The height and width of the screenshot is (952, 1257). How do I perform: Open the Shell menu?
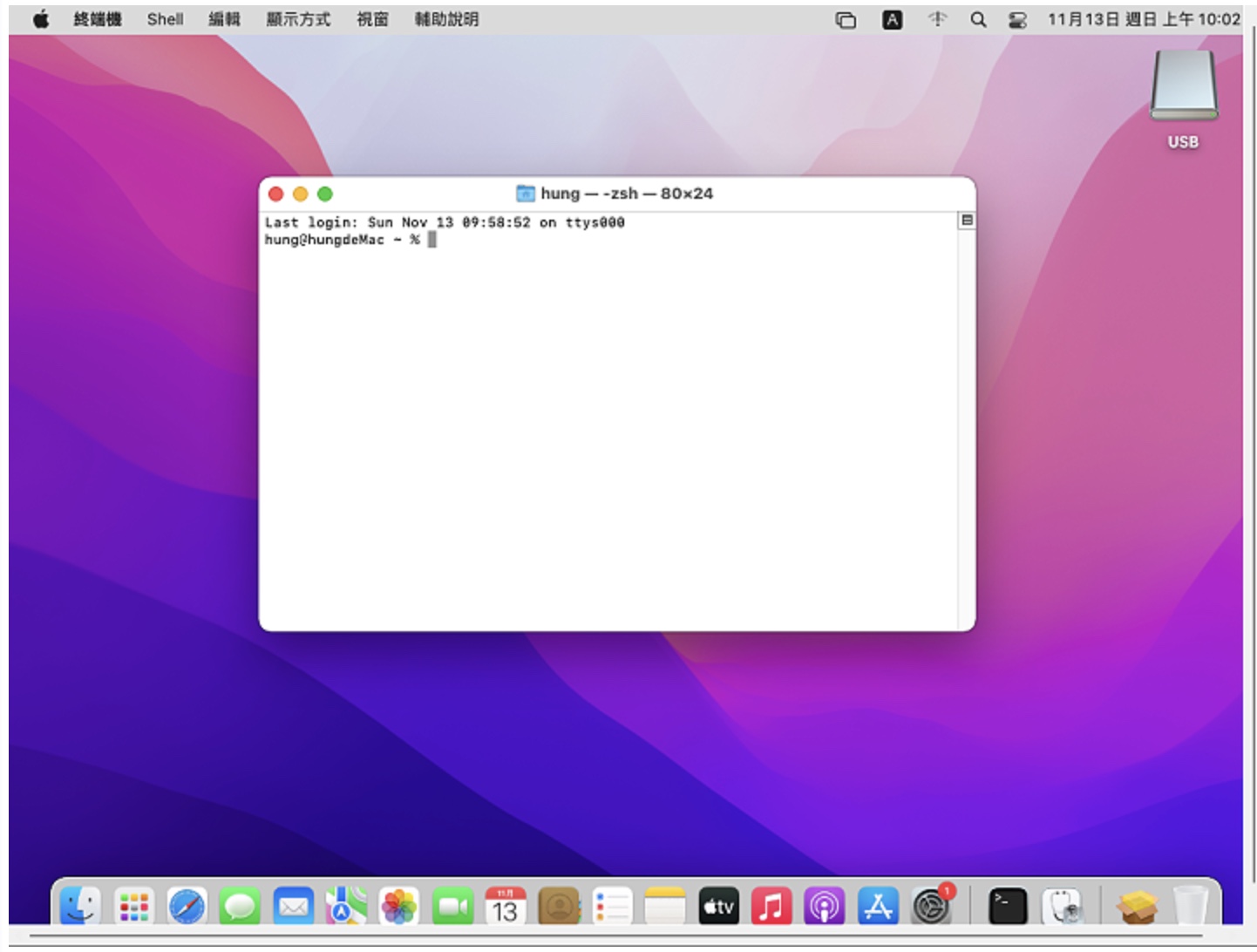165,19
